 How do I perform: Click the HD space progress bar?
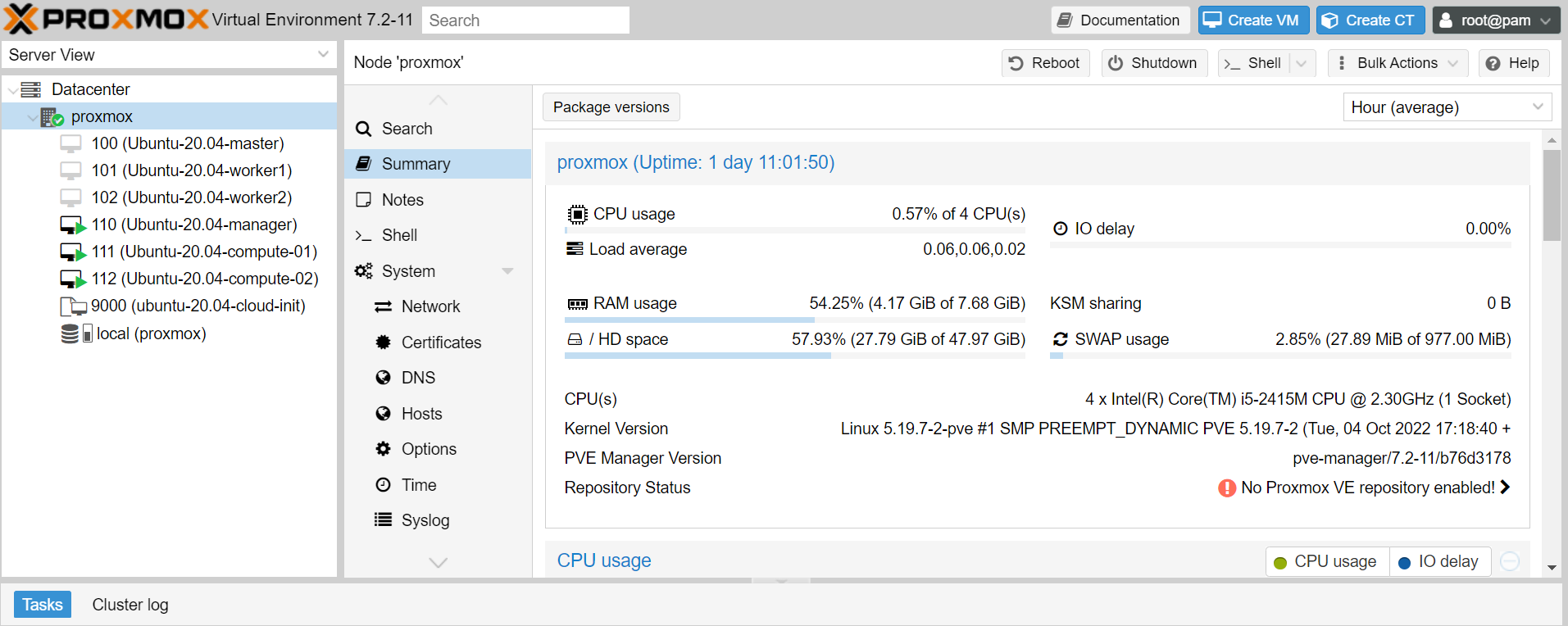pos(795,356)
